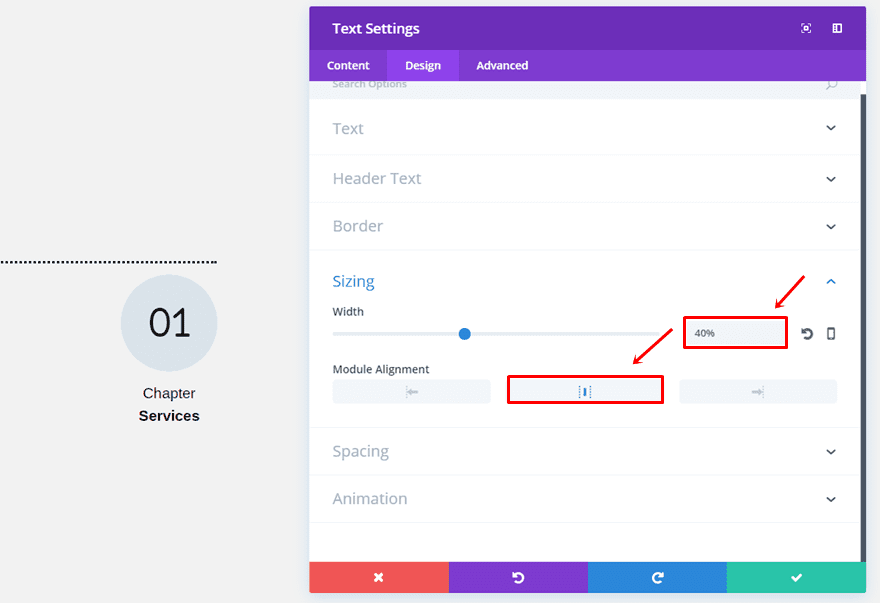Click the search magnifier icon

click(x=831, y=85)
